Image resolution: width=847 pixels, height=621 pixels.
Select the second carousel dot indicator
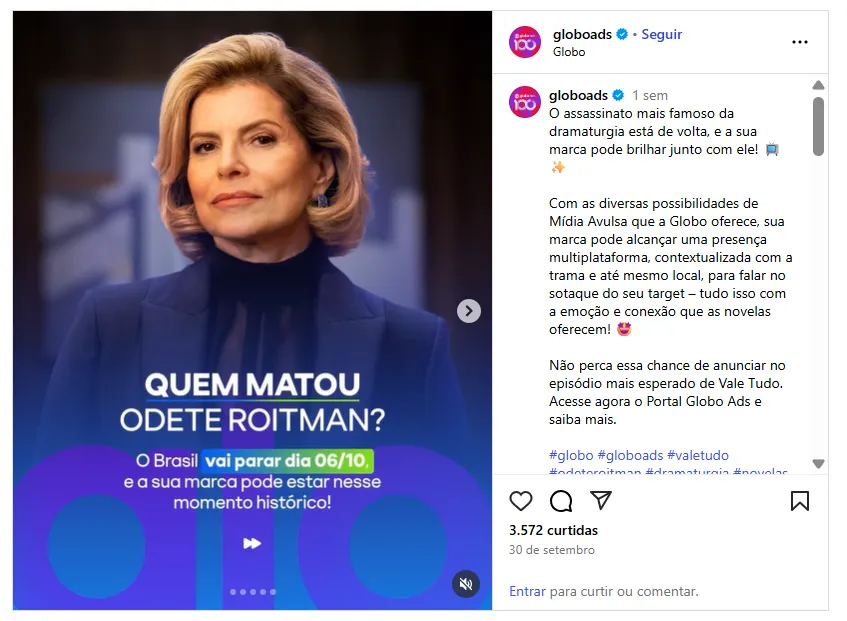pyautogui.click(x=243, y=592)
